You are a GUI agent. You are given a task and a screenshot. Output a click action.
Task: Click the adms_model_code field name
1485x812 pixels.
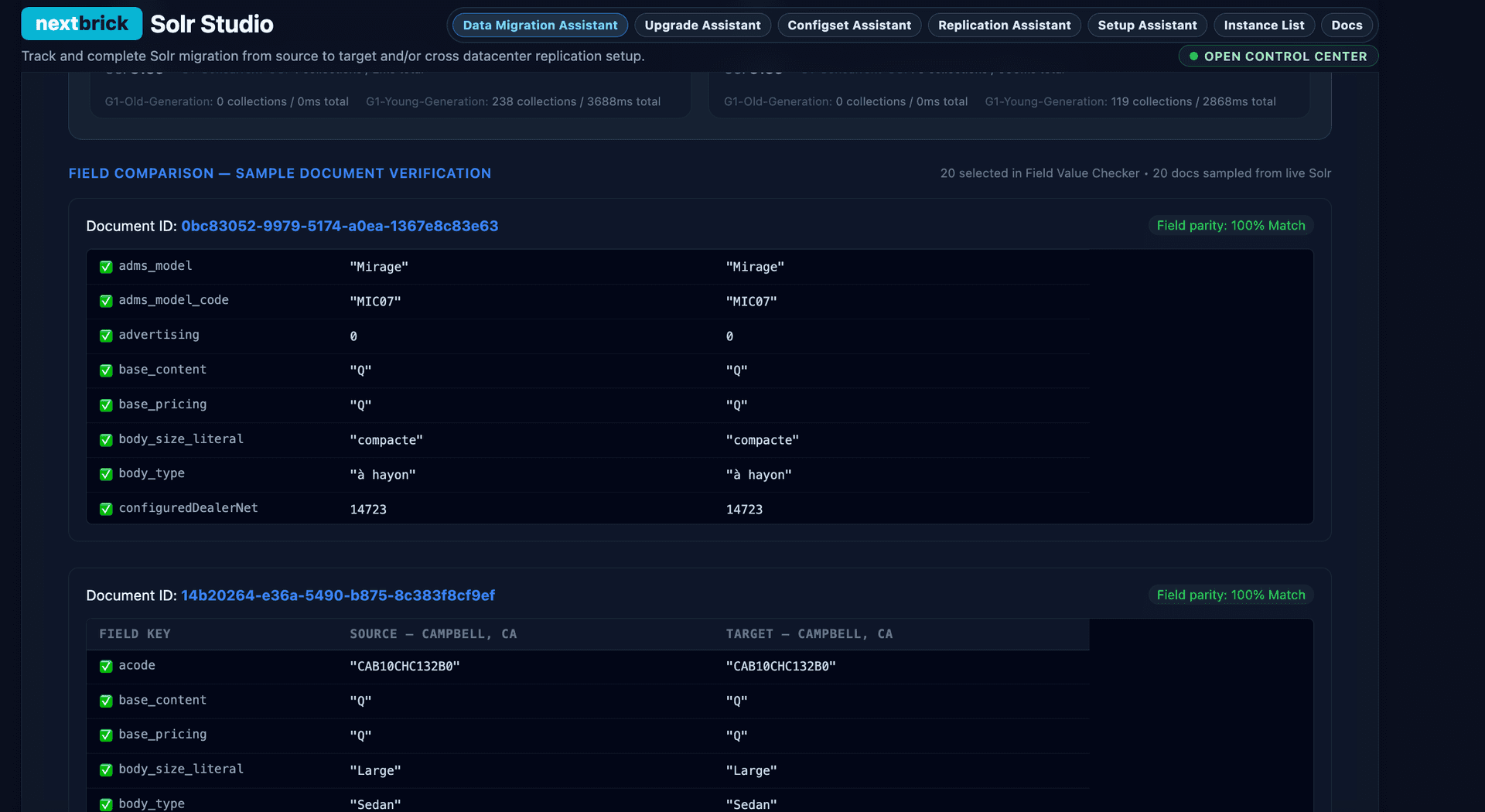[x=173, y=300]
